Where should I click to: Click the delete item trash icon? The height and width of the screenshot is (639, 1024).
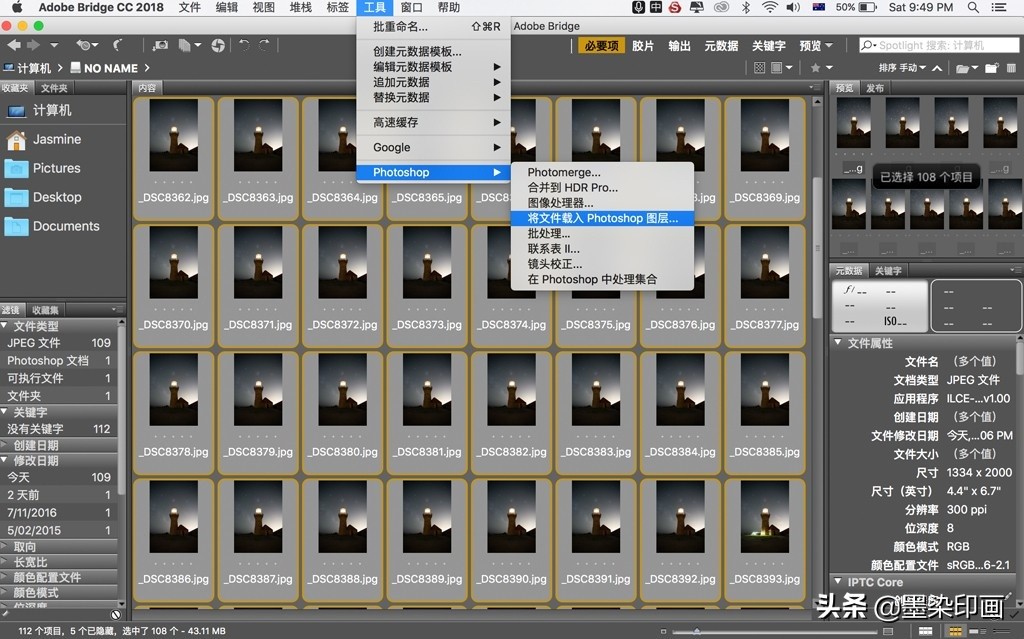(1013, 68)
